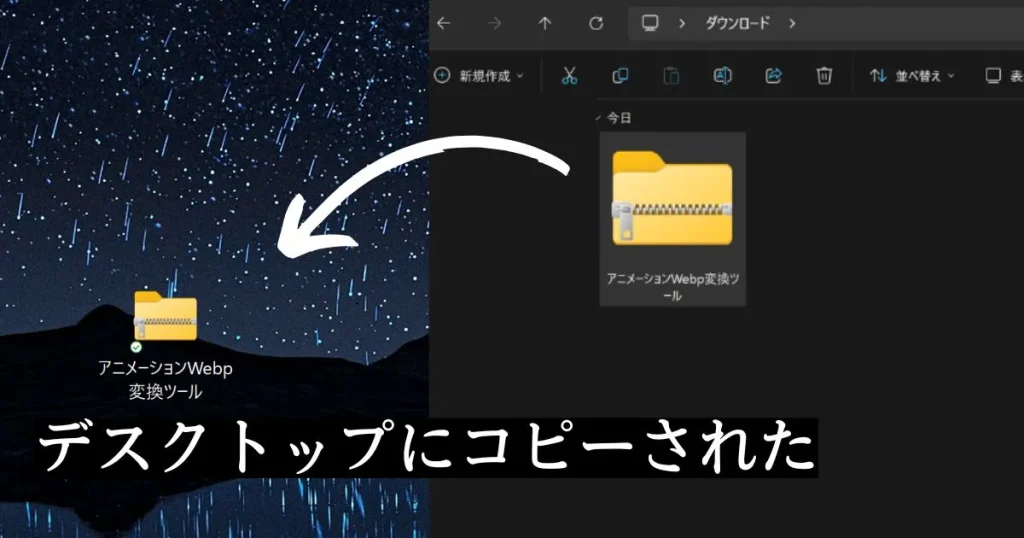Go back in File Explorer

pos(444,24)
